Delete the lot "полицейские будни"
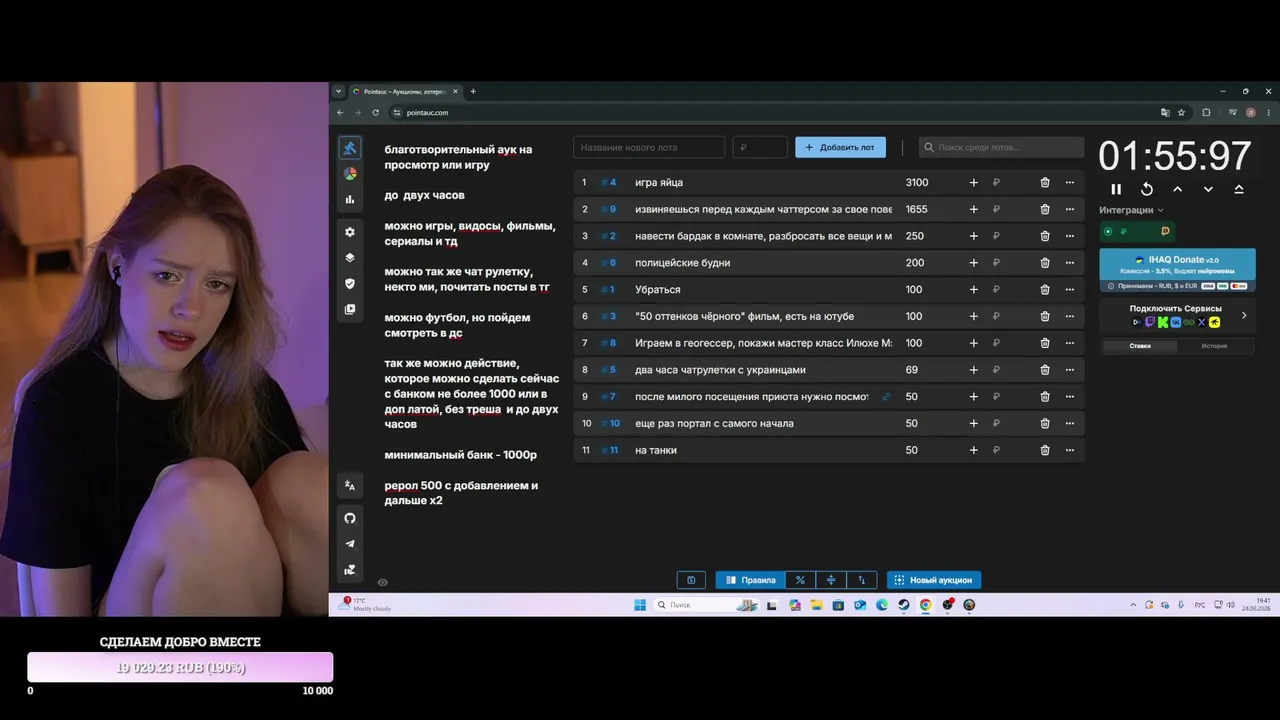Image resolution: width=1280 pixels, height=720 pixels. [x=1045, y=263]
